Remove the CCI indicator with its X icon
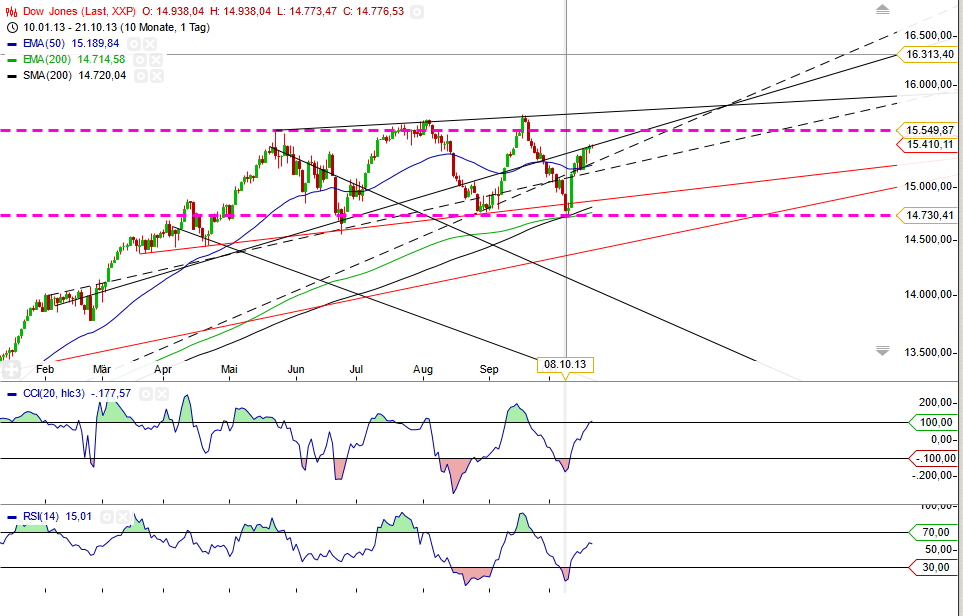This screenshot has height=616, width=963. tap(161, 393)
